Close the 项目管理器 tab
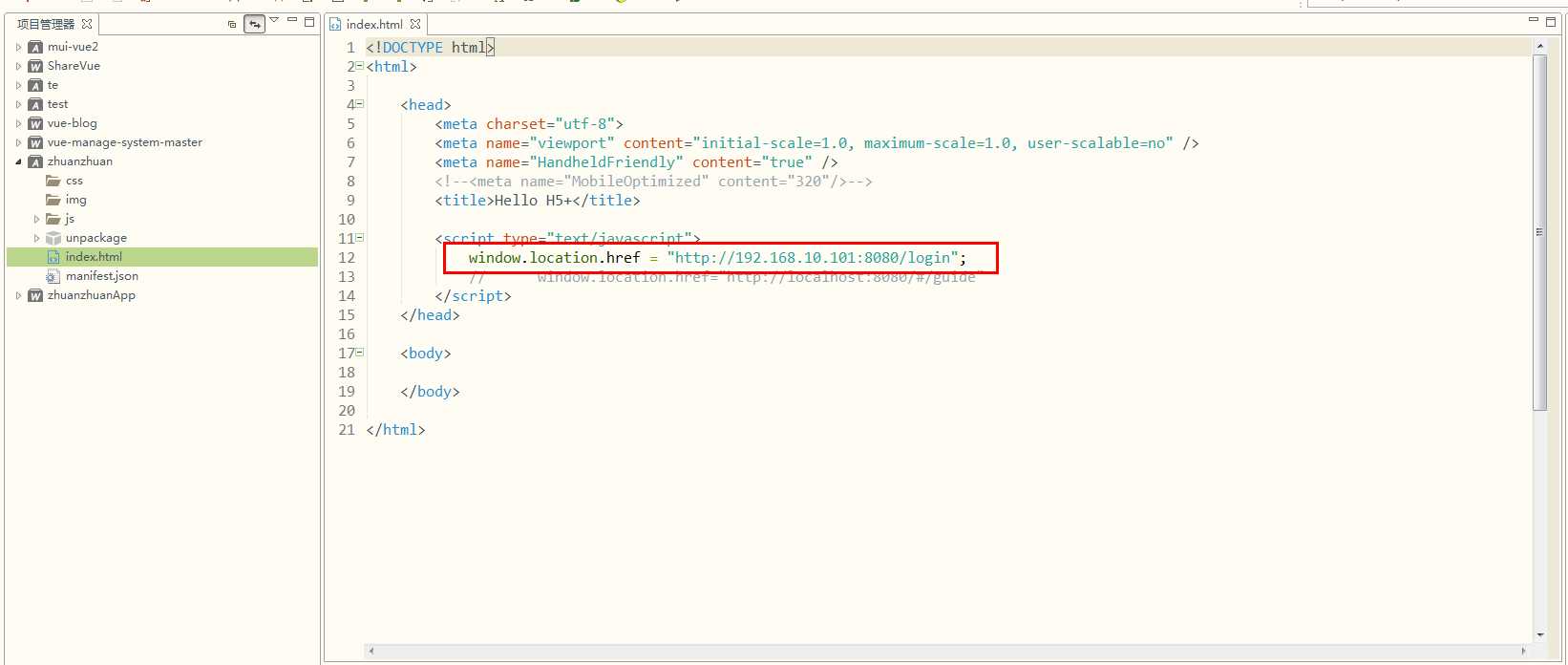This screenshot has width=1568, height=665. (87, 24)
